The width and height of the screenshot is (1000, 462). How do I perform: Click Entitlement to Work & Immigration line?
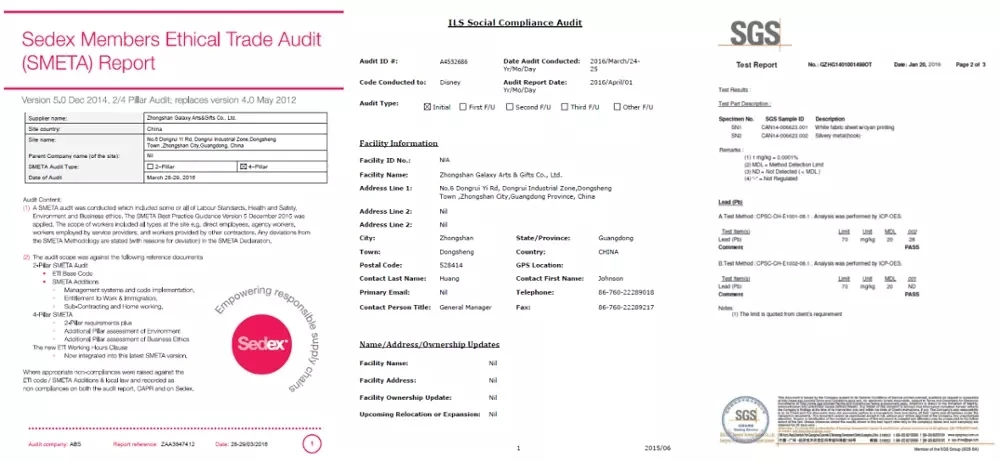click(110, 298)
